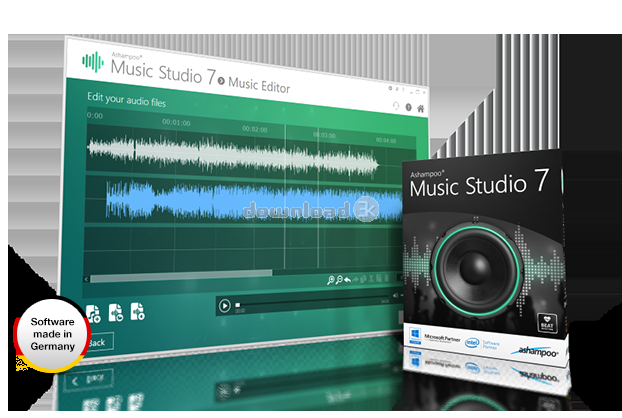This screenshot has width=622, height=418.
Task: Open the info icon next to the home icon
Action: click(x=409, y=107)
